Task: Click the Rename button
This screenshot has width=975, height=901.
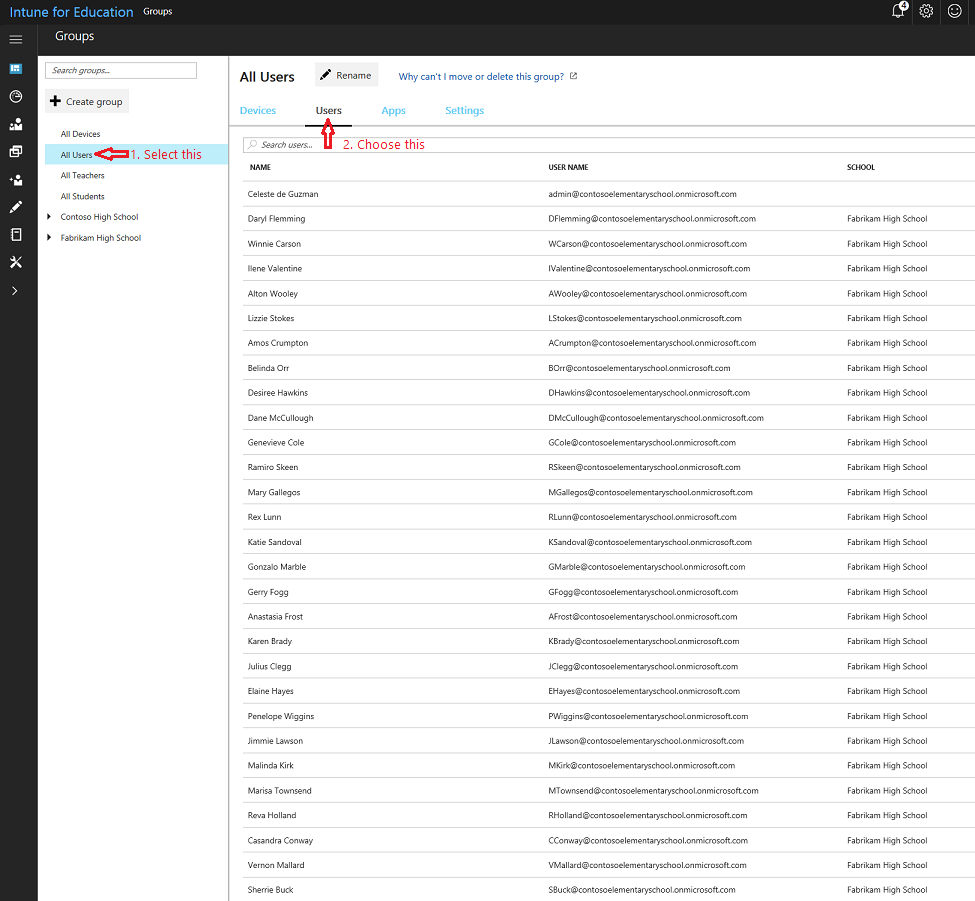Action: click(346, 76)
